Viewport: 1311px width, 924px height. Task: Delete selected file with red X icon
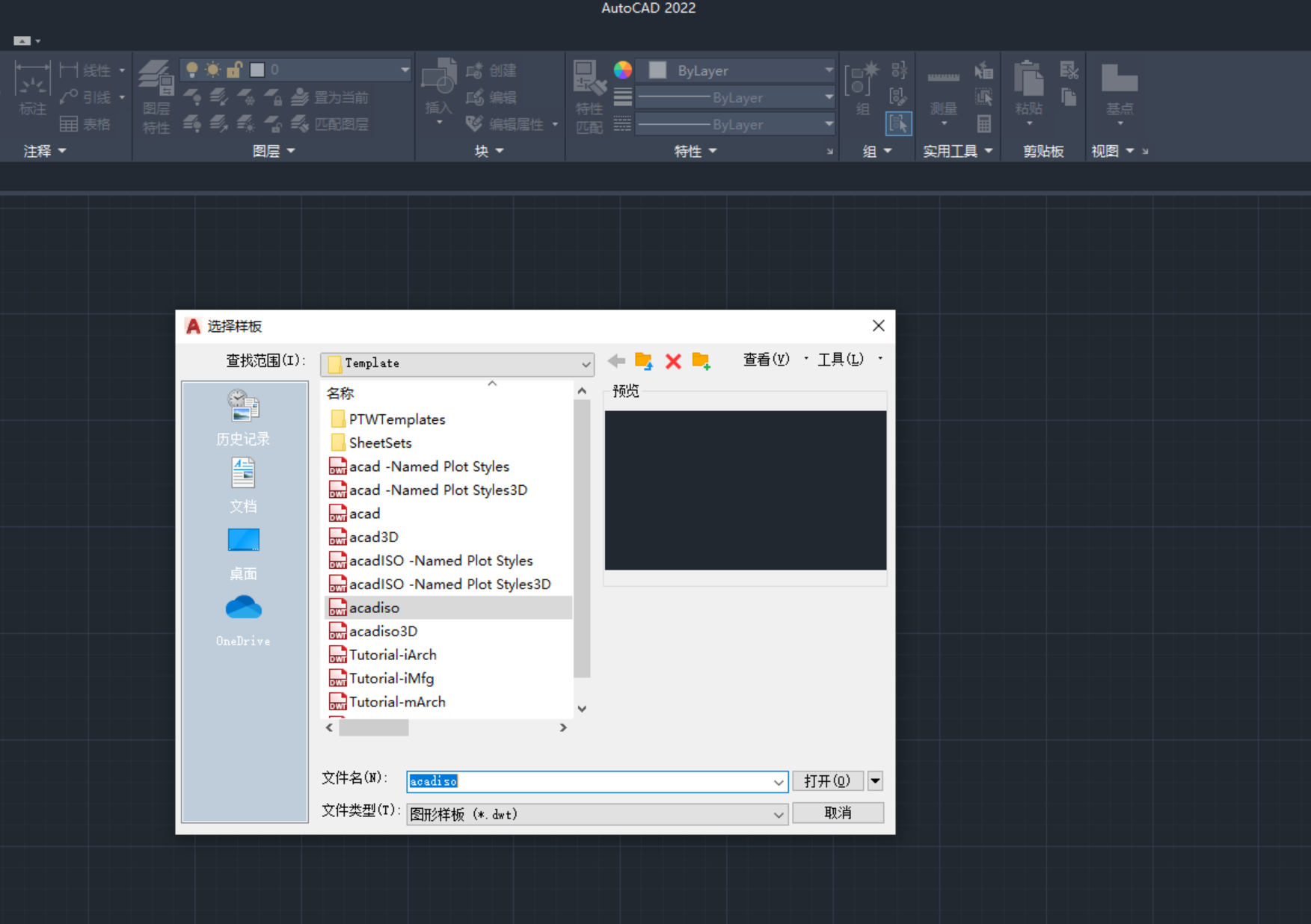tap(673, 361)
